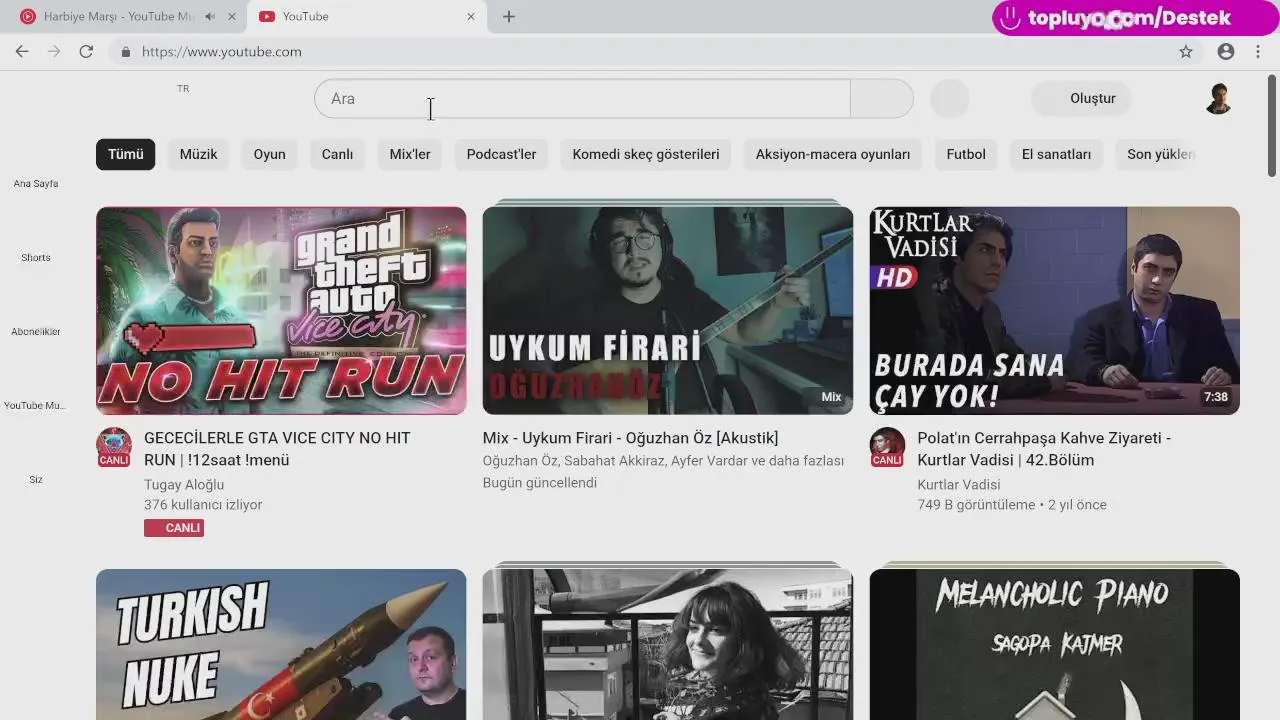Bookmark this page with the star
Image resolution: width=1280 pixels, height=720 pixels.
coord(1186,52)
